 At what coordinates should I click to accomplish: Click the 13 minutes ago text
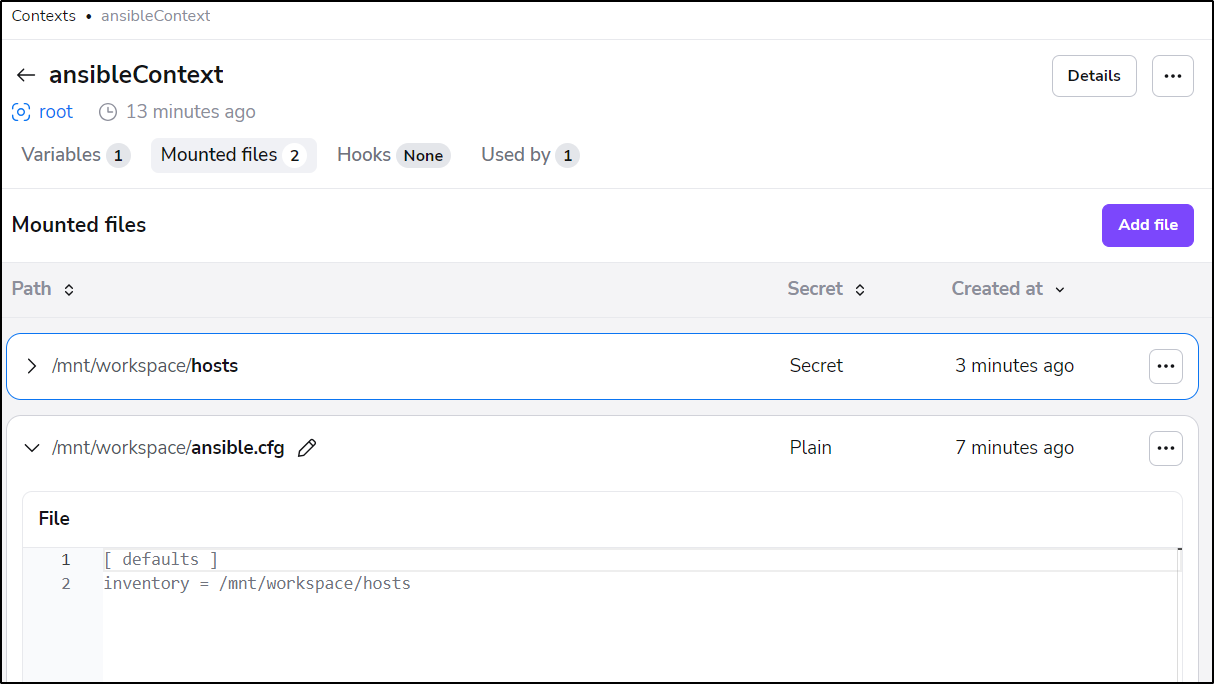[190, 112]
